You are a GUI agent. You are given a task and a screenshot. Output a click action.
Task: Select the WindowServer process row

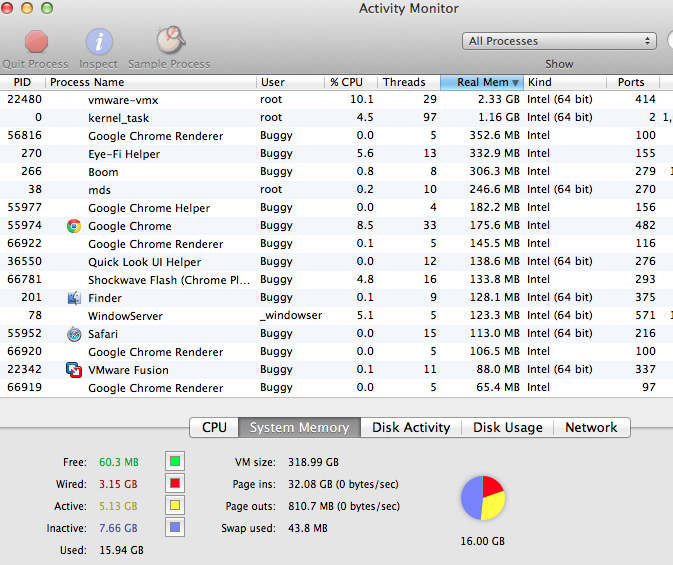click(x=336, y=316)
